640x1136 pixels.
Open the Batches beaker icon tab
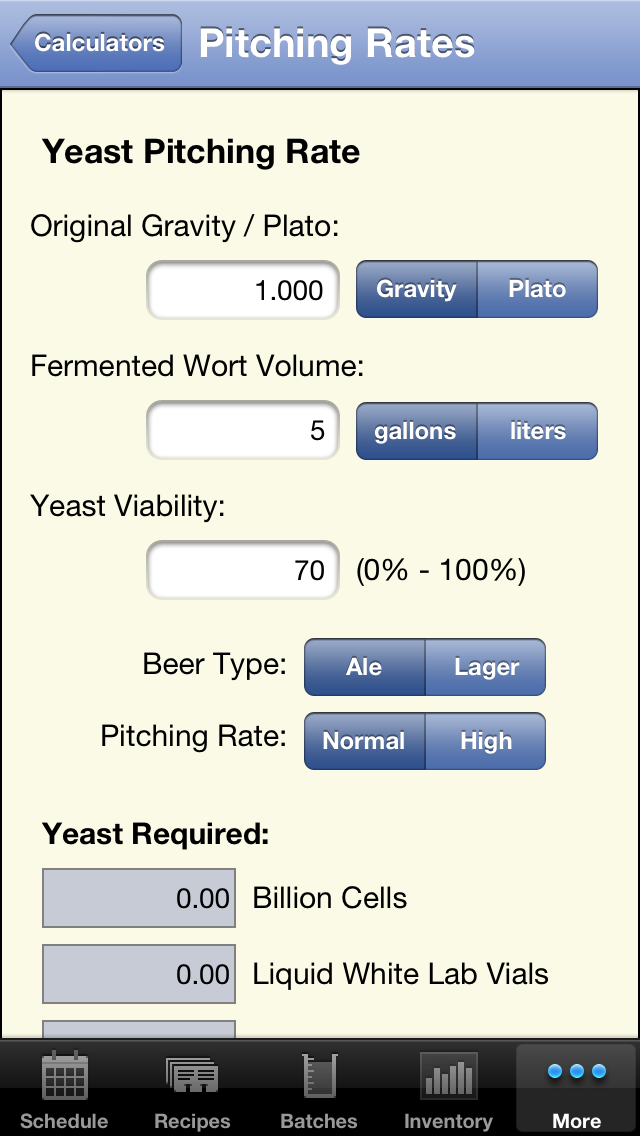(320, 1088)
